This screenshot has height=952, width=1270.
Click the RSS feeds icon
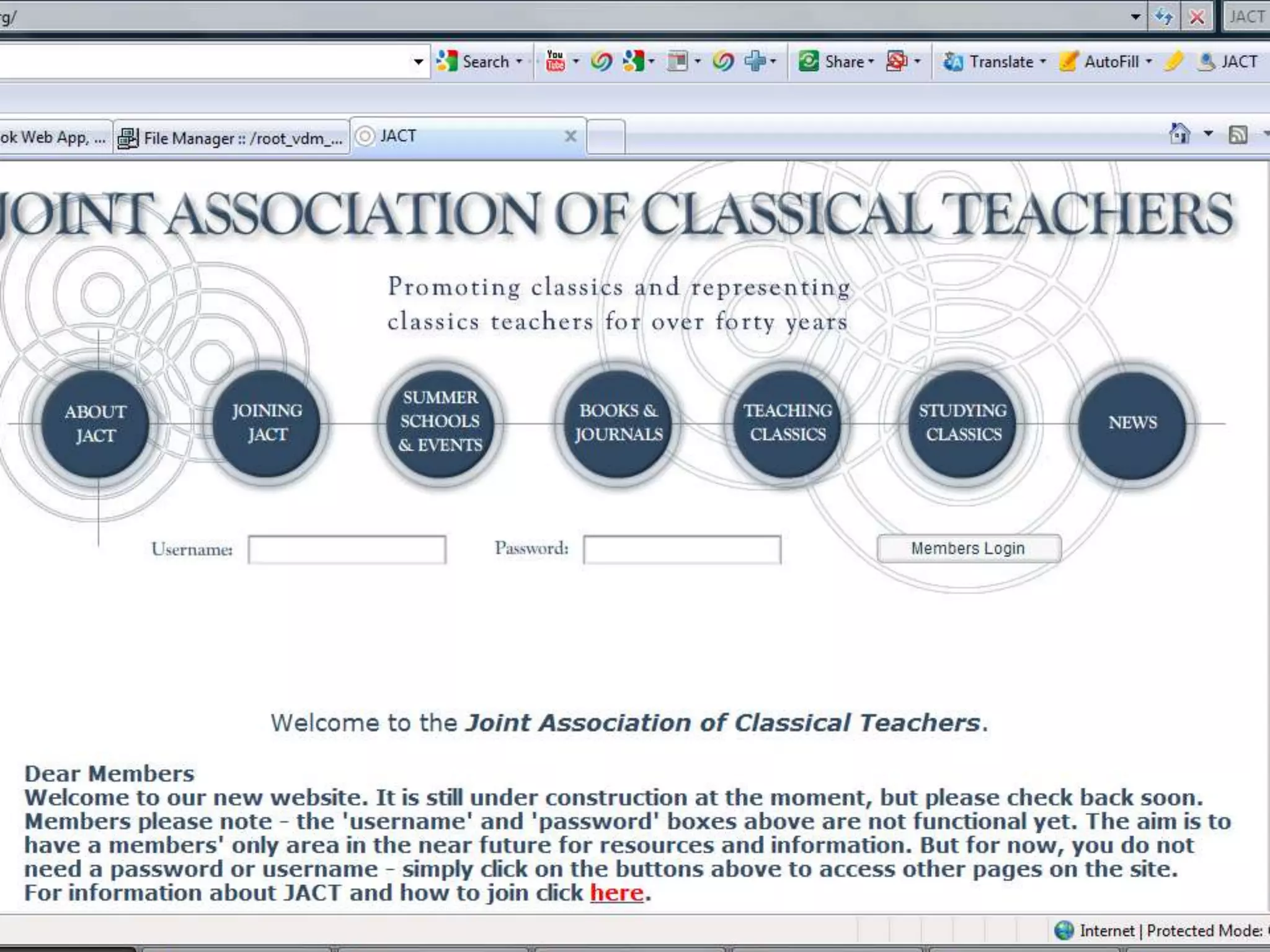coord(1238,134)
